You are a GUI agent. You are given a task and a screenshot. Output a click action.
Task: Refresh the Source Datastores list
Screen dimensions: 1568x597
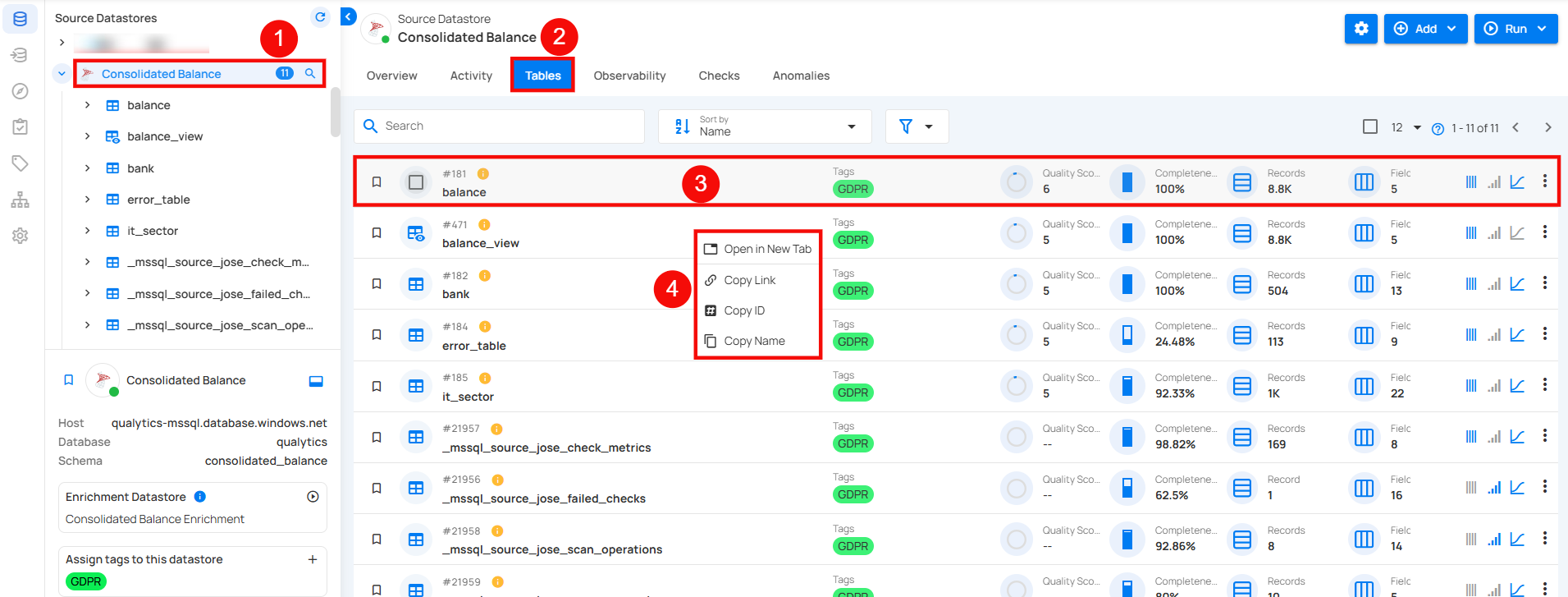click(320, 17)
